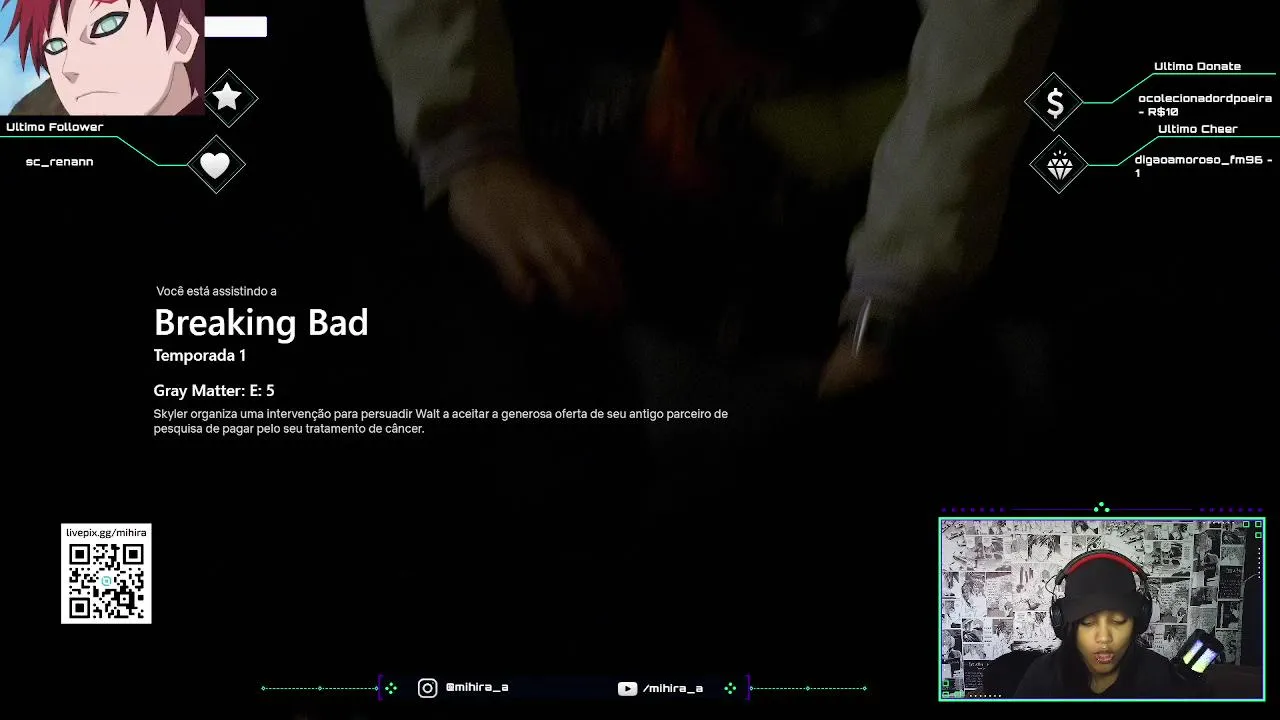
Task: Click the donor name ocolecionadordpoeira
Action: tap(1205, 98)
